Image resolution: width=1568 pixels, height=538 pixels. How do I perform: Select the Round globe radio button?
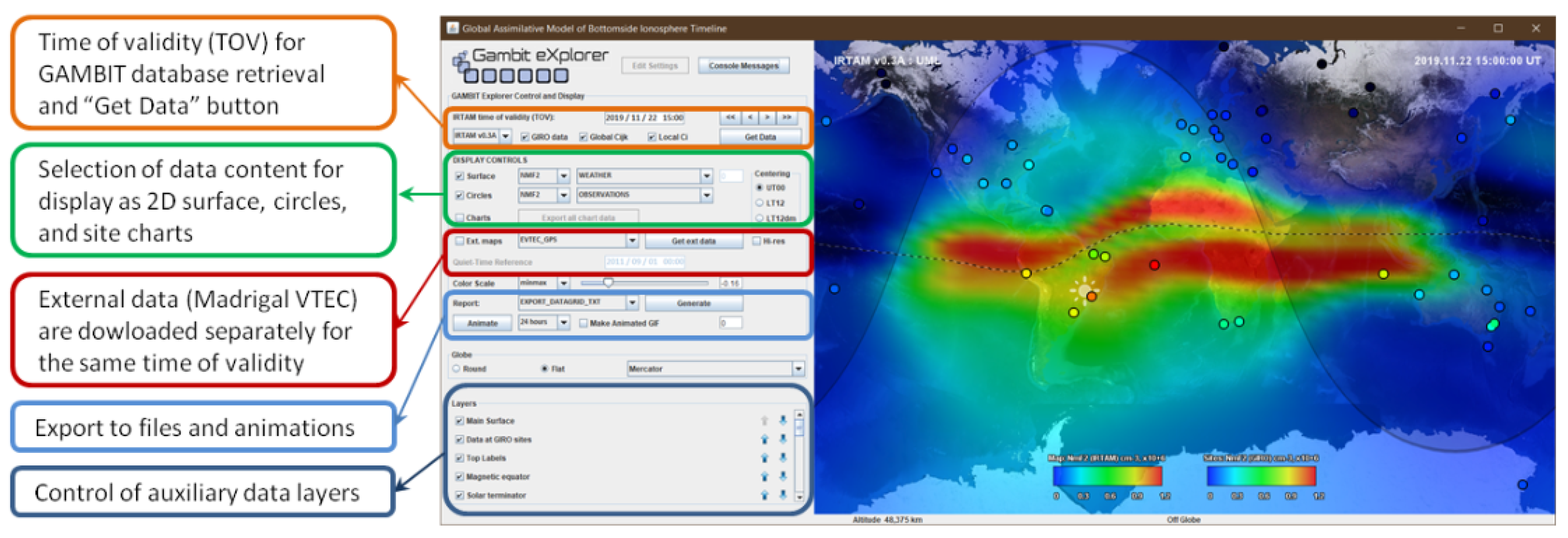click(x=457, y=369)
